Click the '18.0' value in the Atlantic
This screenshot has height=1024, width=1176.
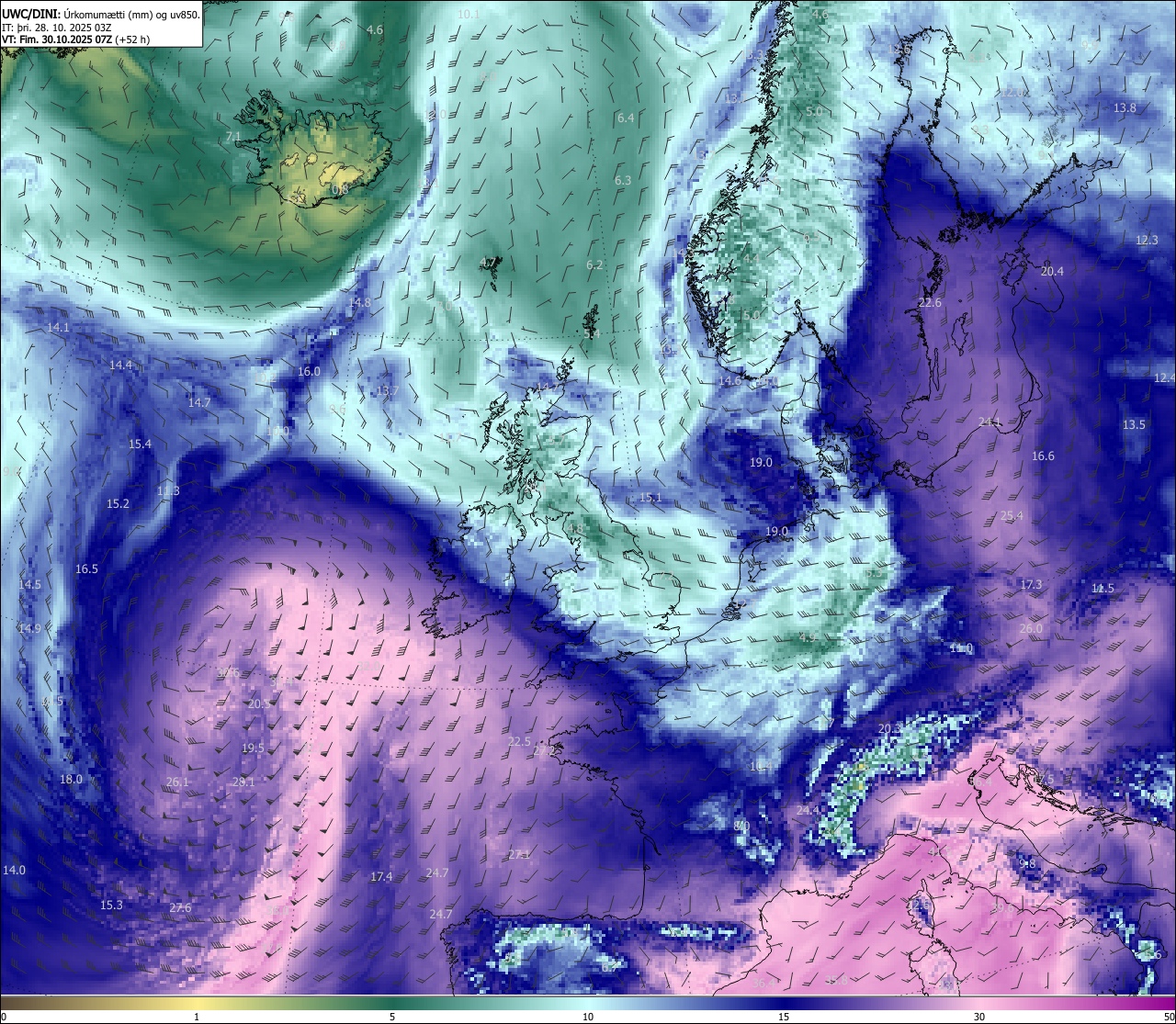tap(71, 779)
